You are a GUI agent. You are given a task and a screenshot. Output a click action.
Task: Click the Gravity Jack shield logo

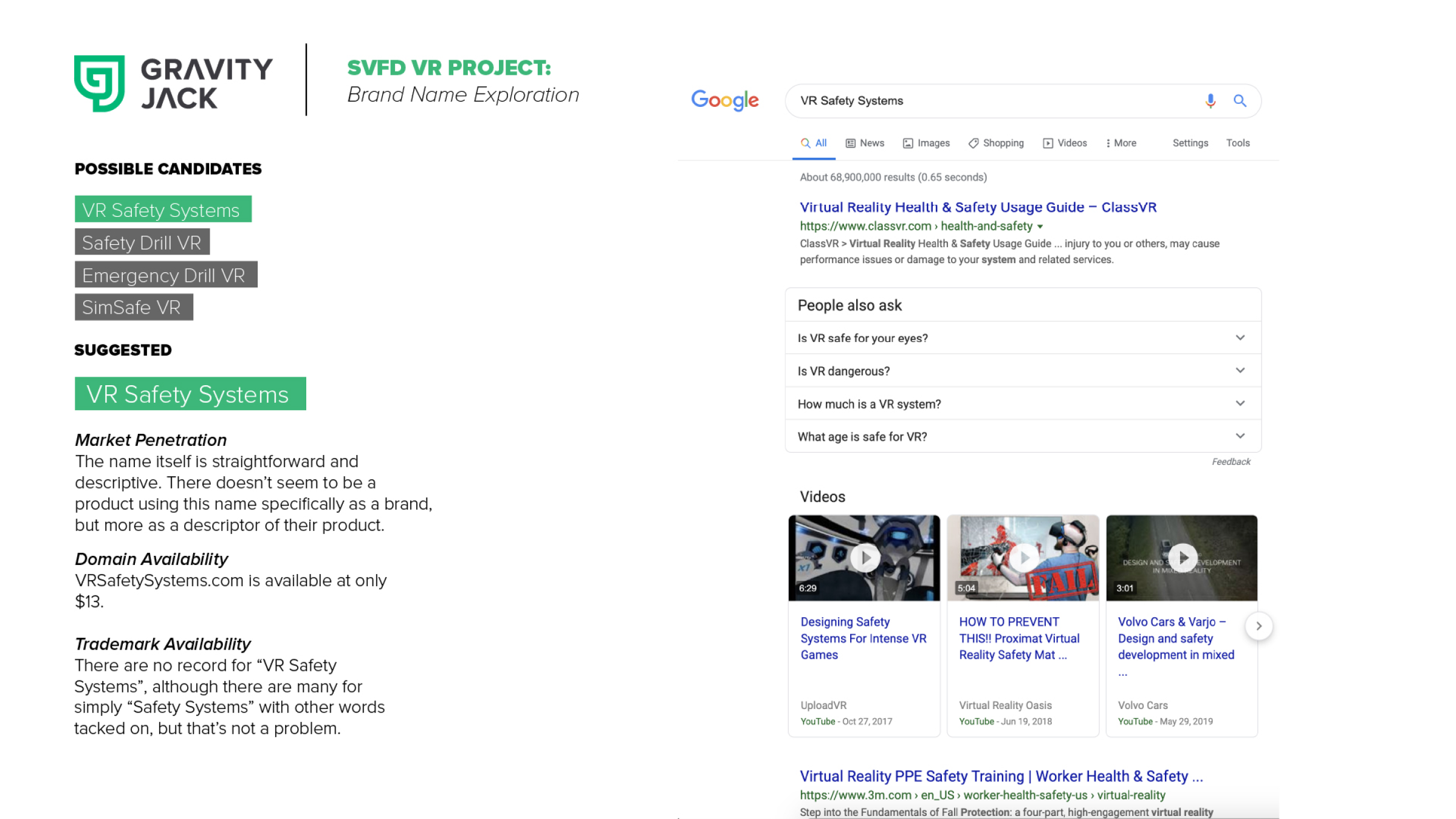(99, 83)
